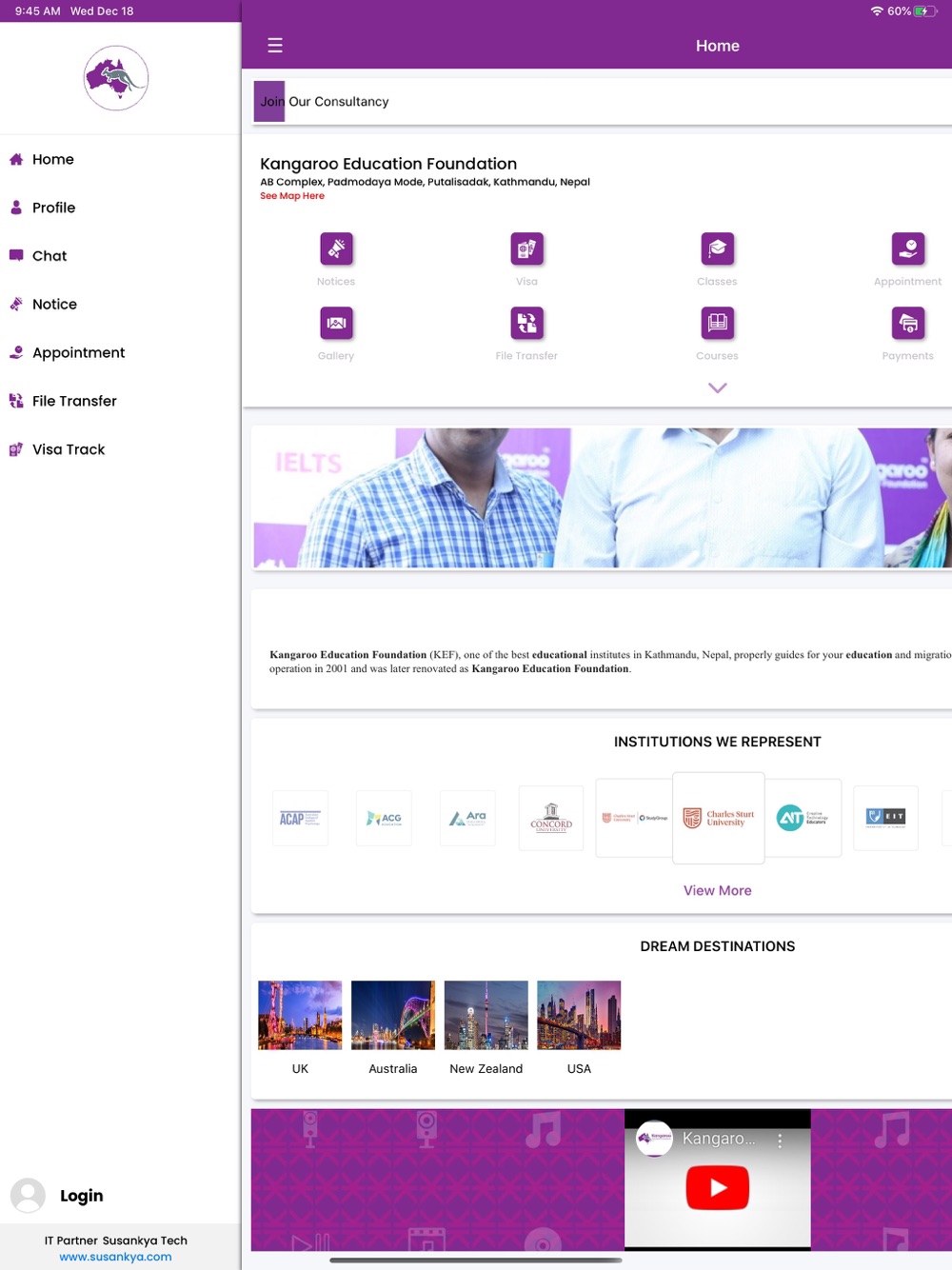Open the Courses icon
This screenshot has height=1270, width=952.
tap(717, 324)
